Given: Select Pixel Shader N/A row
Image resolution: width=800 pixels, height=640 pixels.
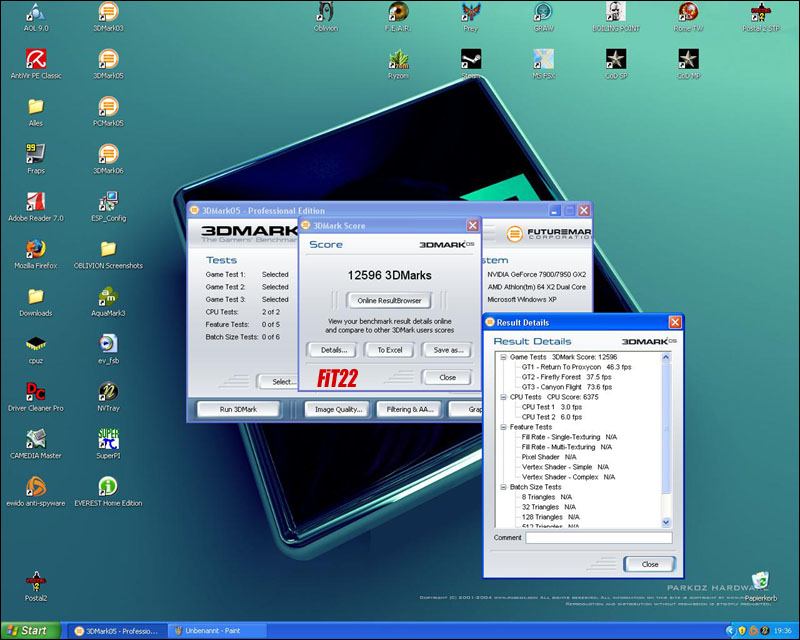Looking at the screenshot, I should pos(548,457).
